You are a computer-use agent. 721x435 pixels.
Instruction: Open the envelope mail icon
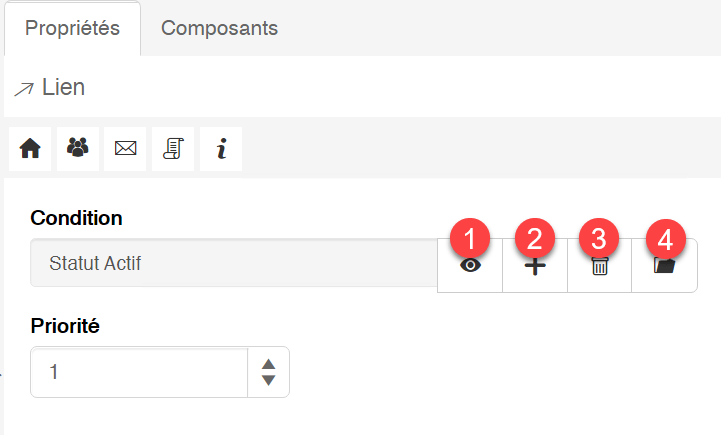[125, 149]
